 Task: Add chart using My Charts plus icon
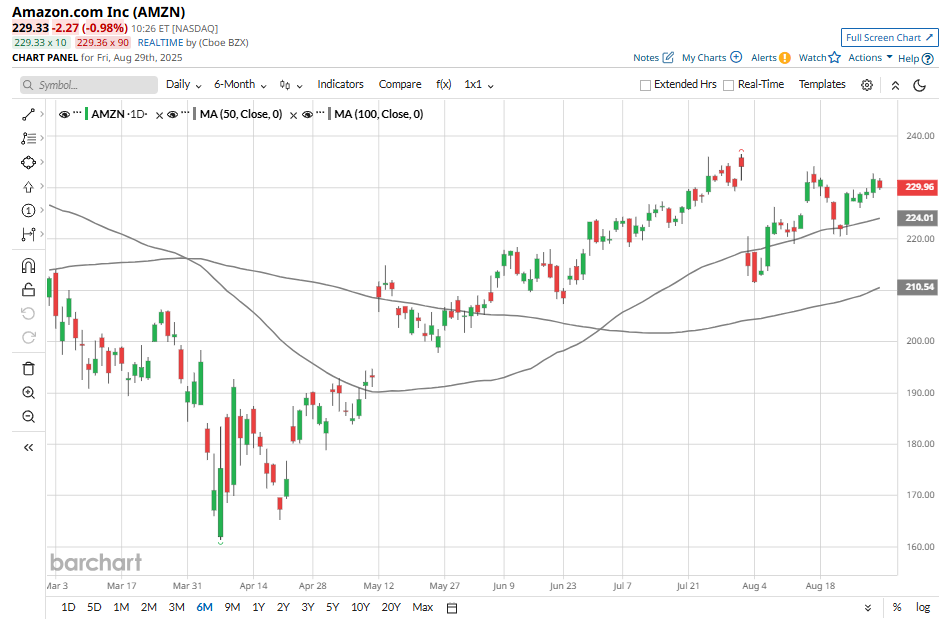736,57
